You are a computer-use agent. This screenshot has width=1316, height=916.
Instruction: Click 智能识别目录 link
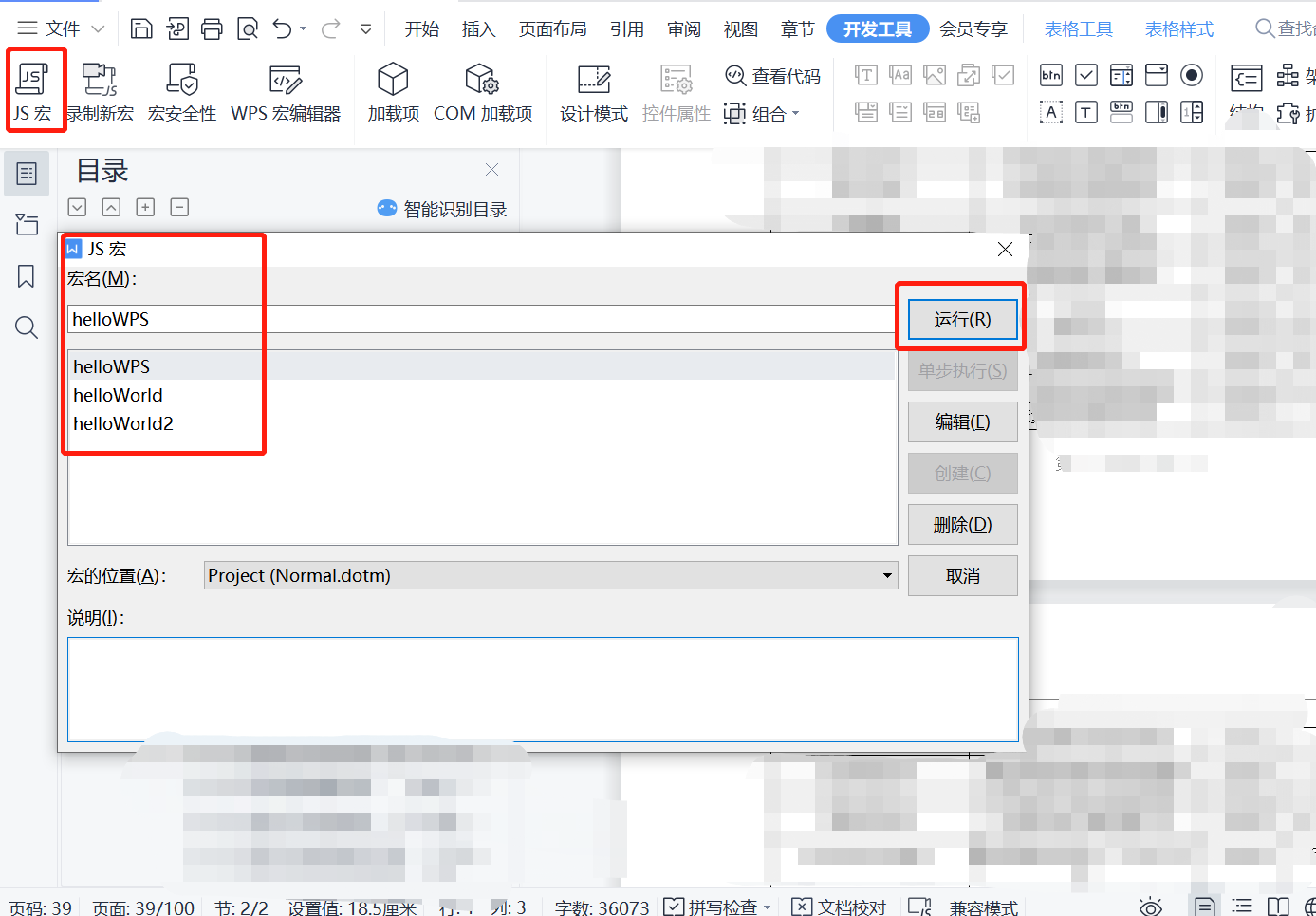coord(442,209)
